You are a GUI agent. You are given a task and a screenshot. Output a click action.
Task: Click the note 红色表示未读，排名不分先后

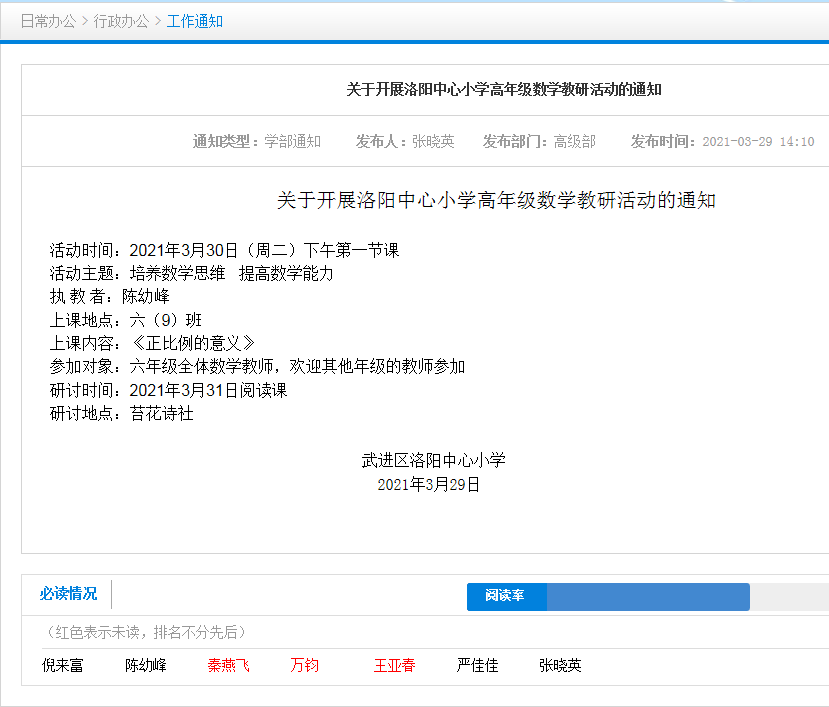pos(146,632)
